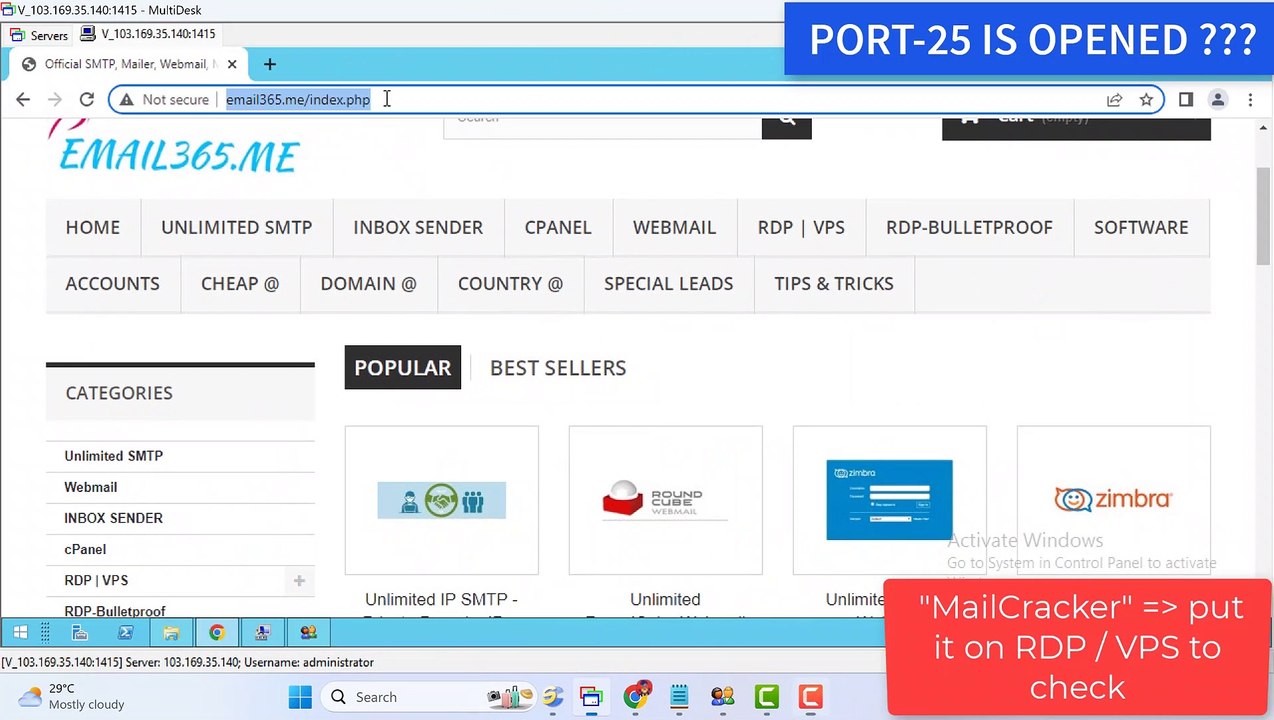
Task: Open Chrome from the local taskbar
Action: click(636, 696)
